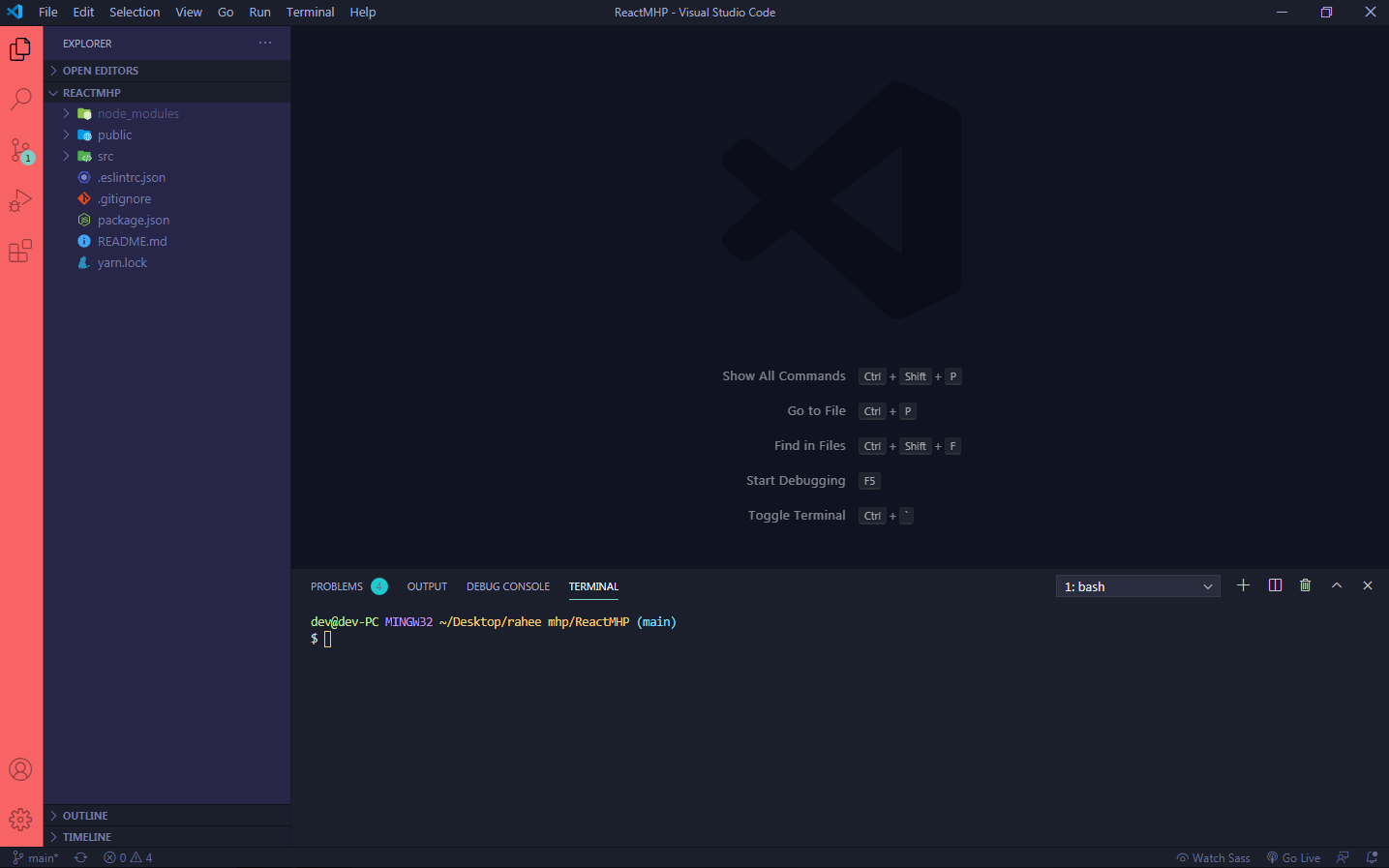Expand the src folder
The image size is (1389, 868).
tap(166, 156)
